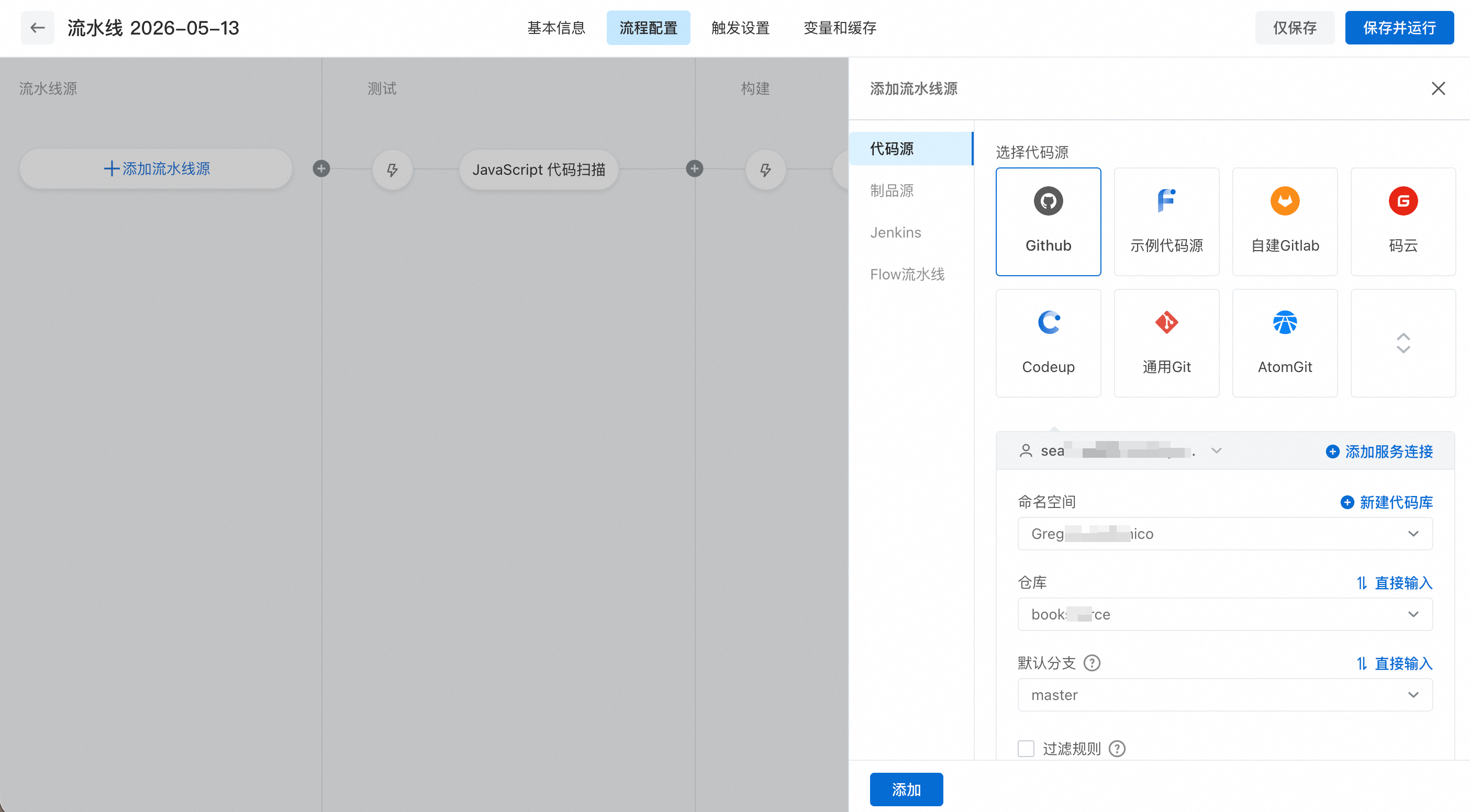Close the add pipeline source panel
Screen dimensions: 1470x812
pyautogui.click(x=1438, y=88)
